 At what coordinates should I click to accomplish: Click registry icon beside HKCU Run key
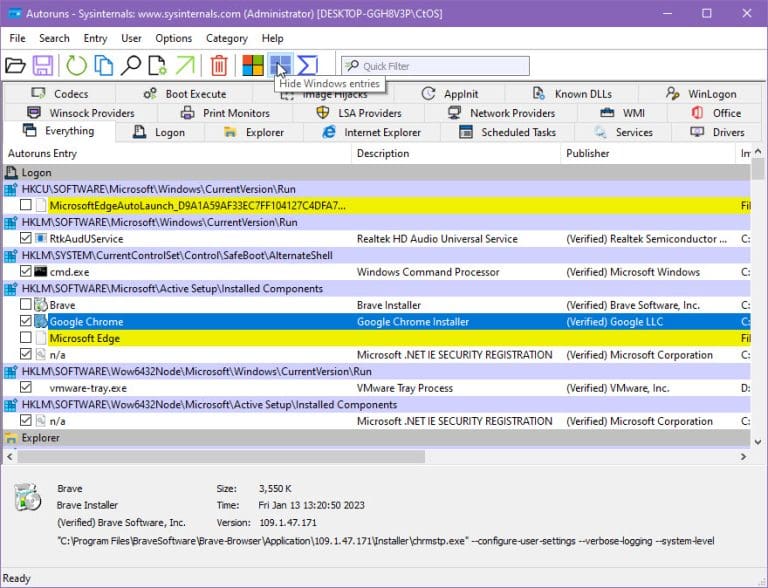pos(11,189)
